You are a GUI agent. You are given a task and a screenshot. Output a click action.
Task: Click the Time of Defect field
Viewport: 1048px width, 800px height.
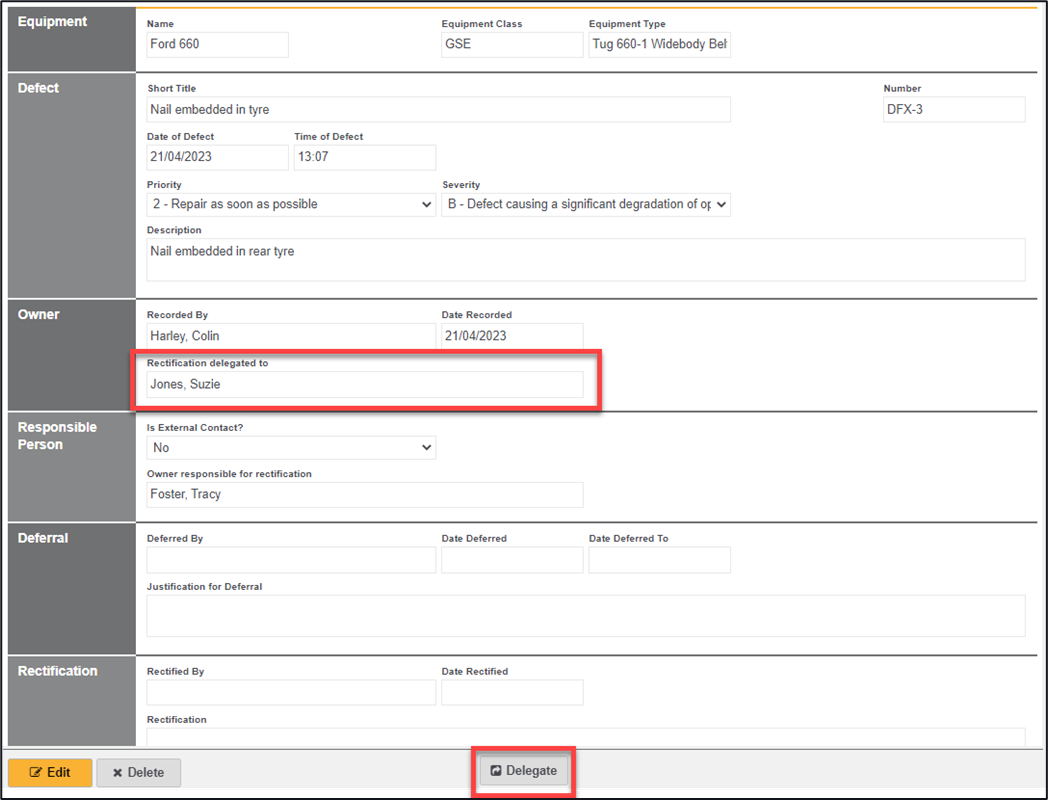(364, 158)
